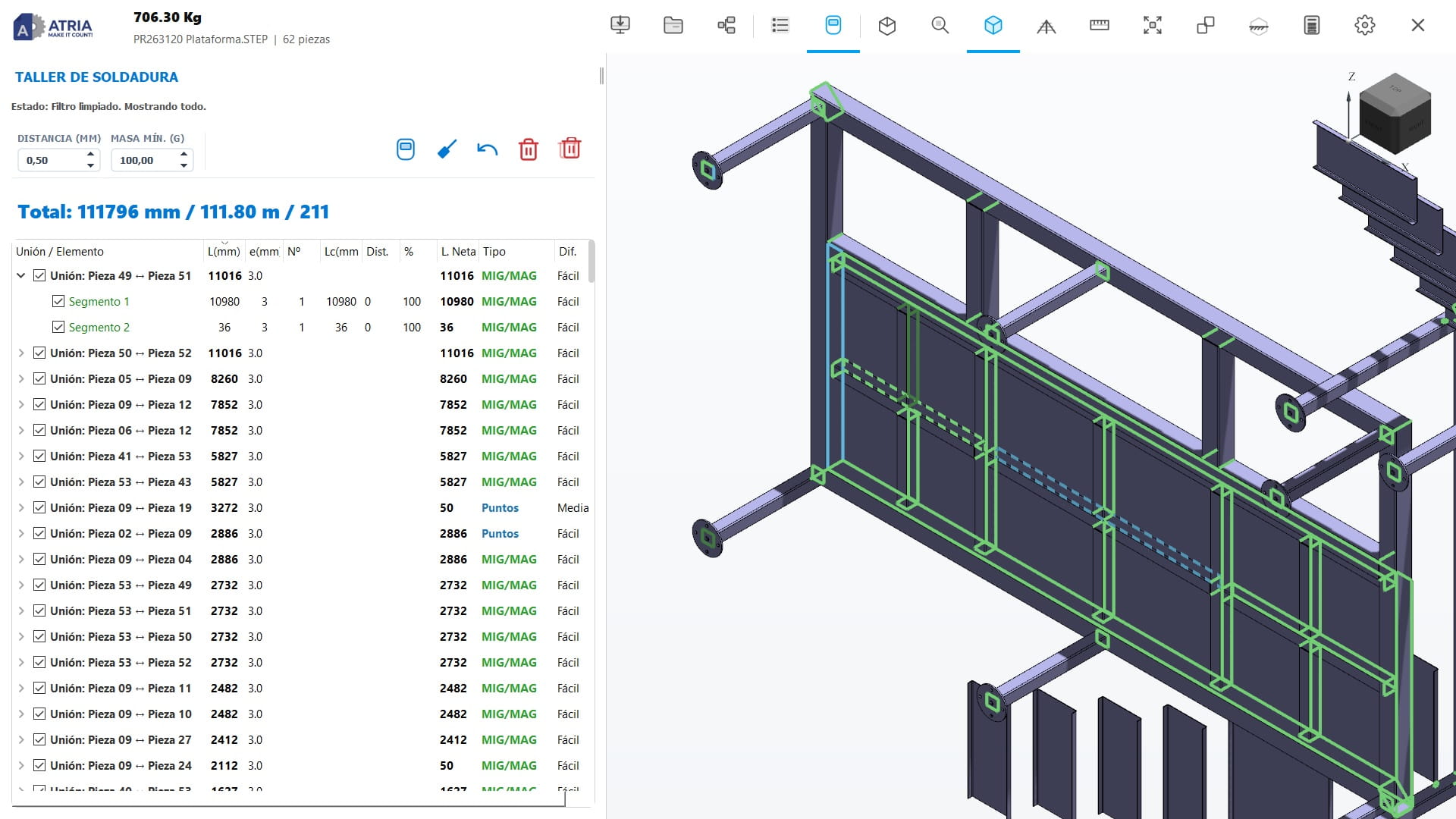The width and height of the screenshot is (1456, 819).
Task: Click the Tipo column header
Action: coord(494,251)
